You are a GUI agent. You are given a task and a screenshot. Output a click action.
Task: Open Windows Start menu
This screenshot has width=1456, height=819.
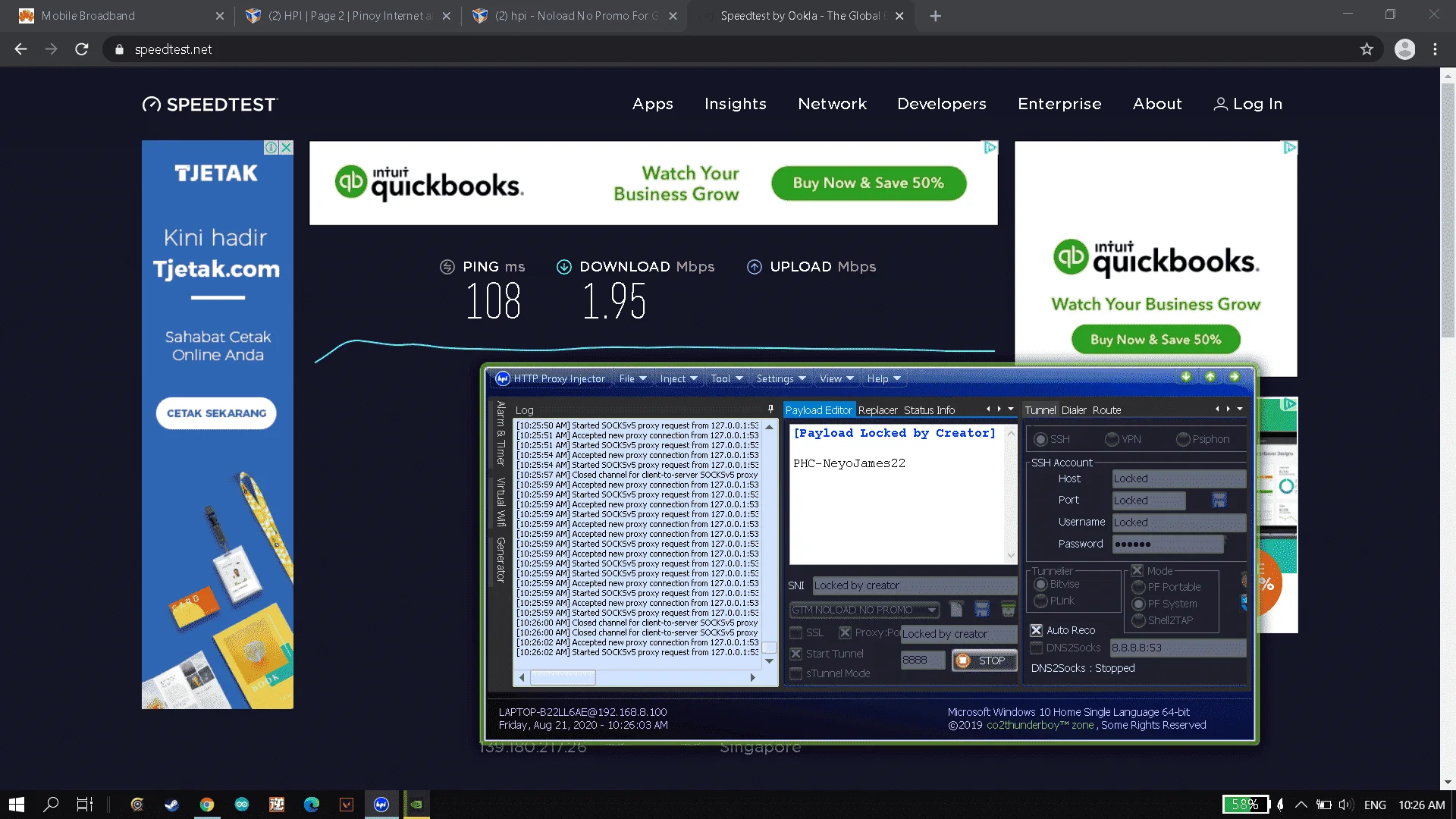coord(17,805)
